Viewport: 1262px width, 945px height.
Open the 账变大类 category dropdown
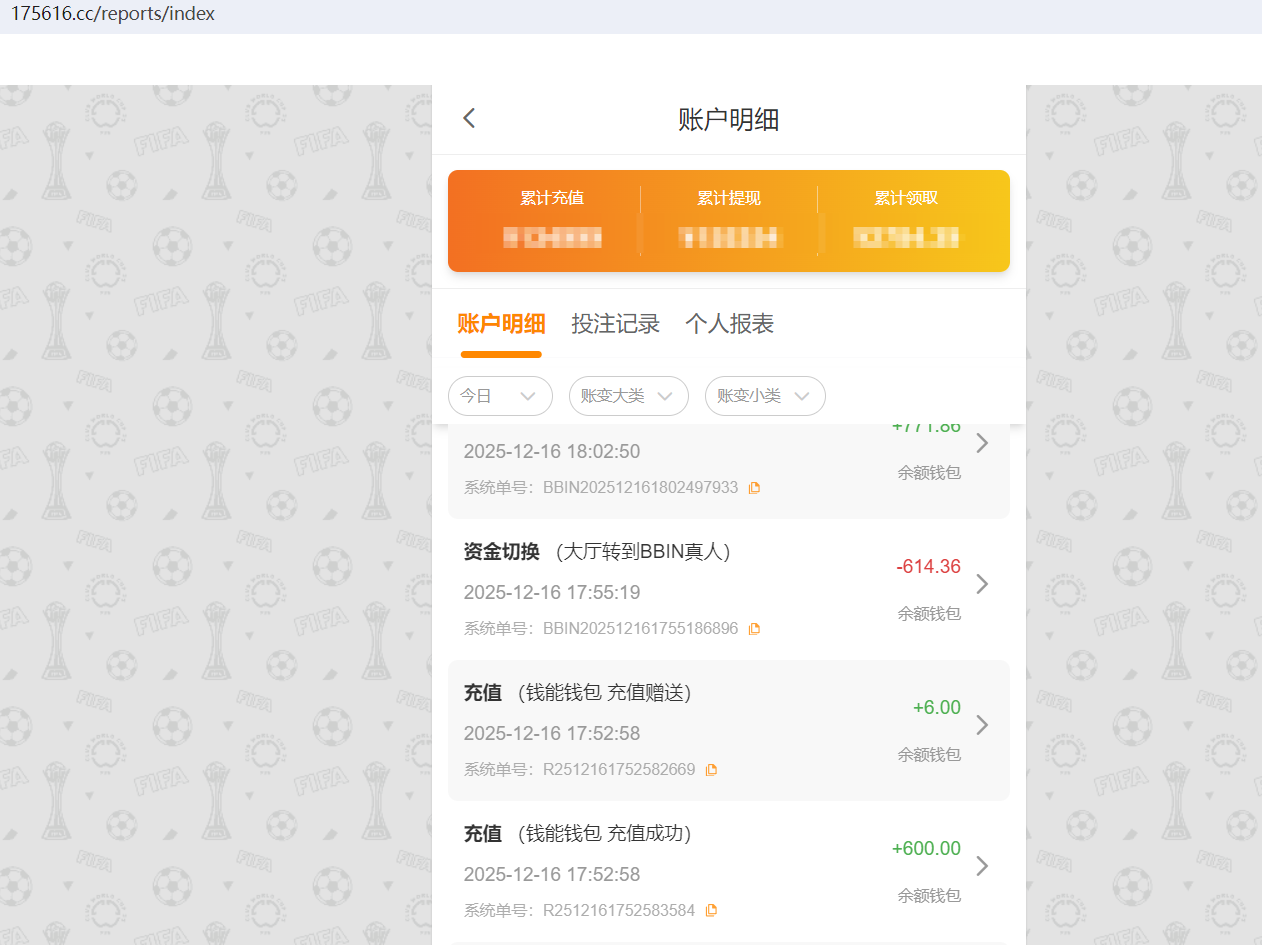[628, 396]
